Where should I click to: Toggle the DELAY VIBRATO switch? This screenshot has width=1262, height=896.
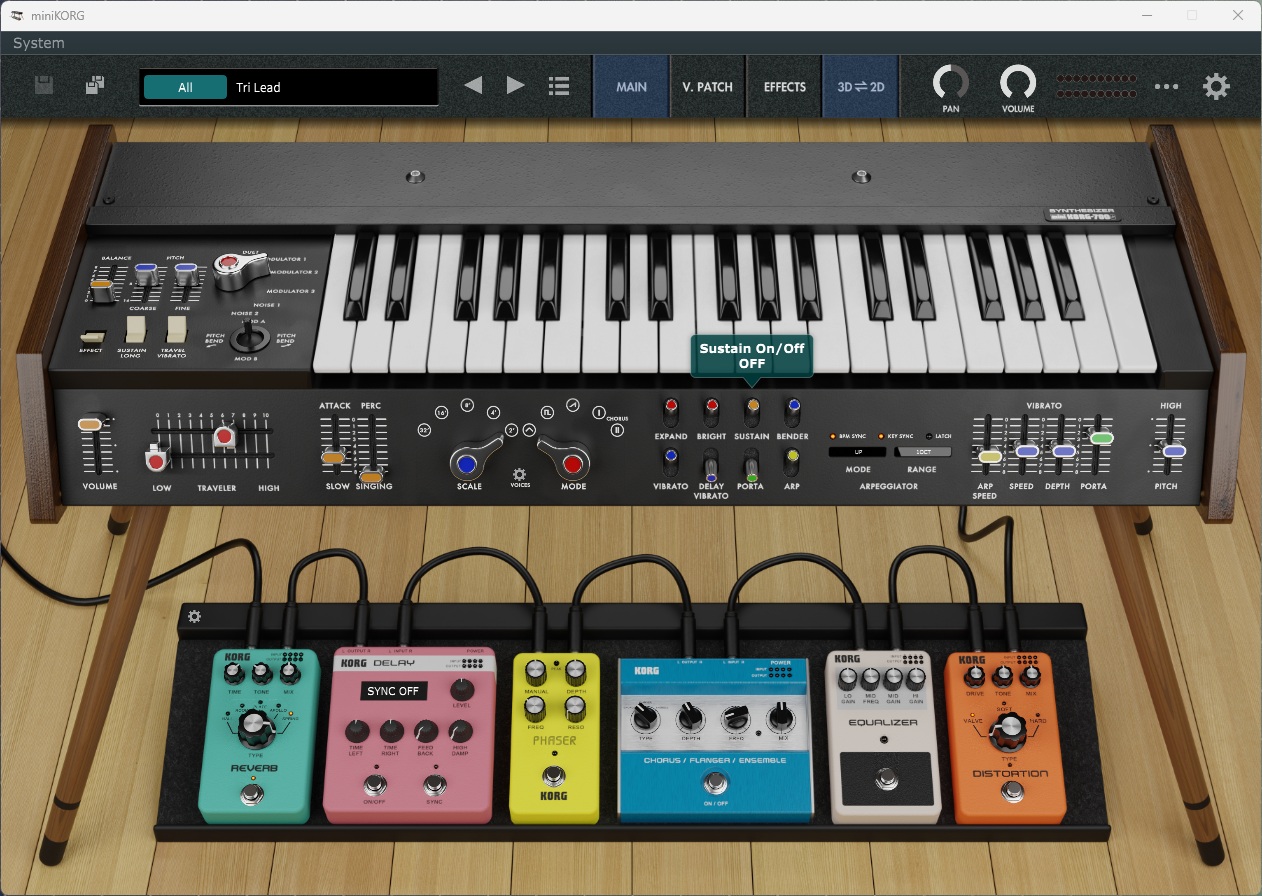pyautogui.click(x=711, y=466)
